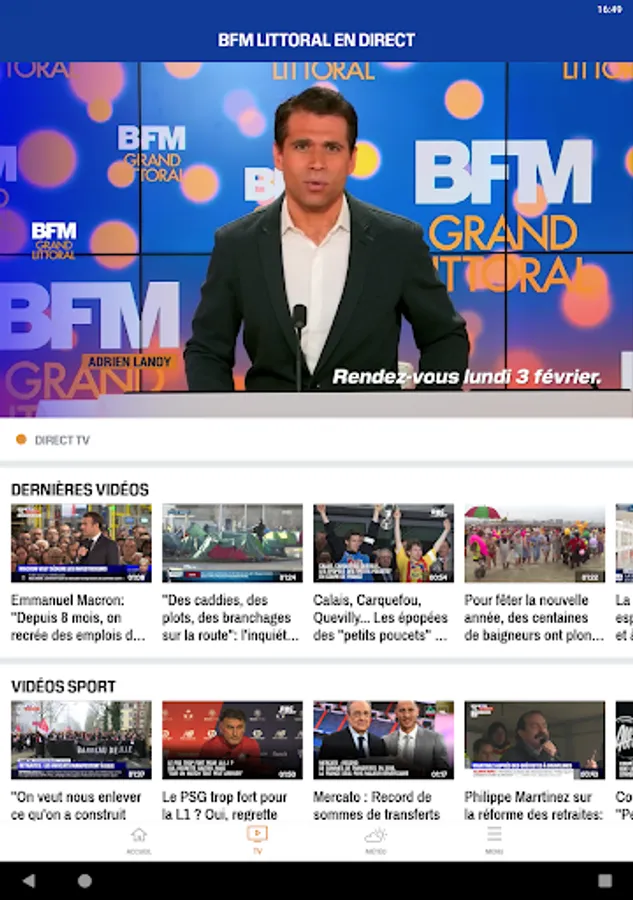
Task: Open "Philippe Martinez sur la réforme" headline
Action: click(x=534, y=805)
